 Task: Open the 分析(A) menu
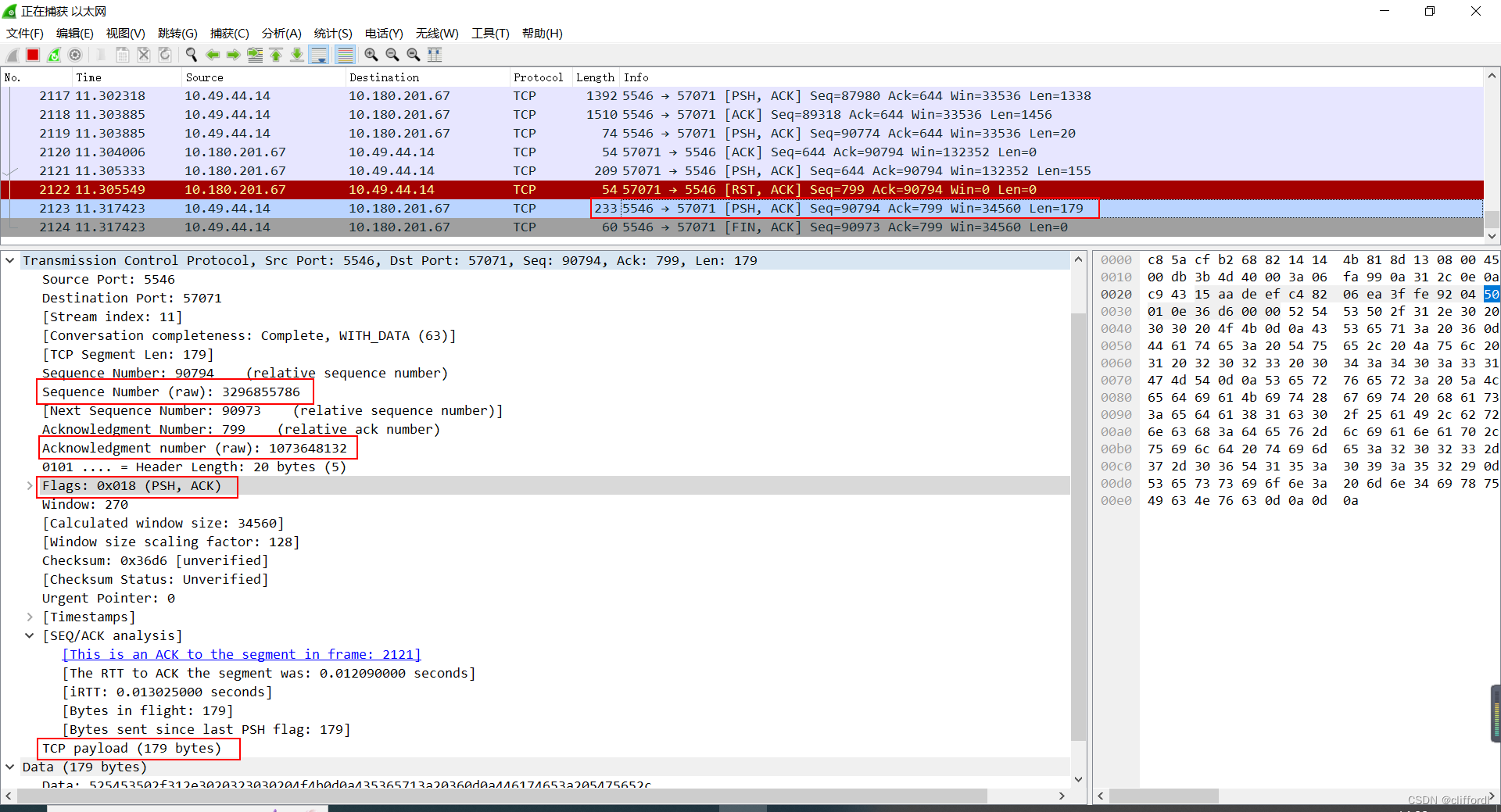281,33
